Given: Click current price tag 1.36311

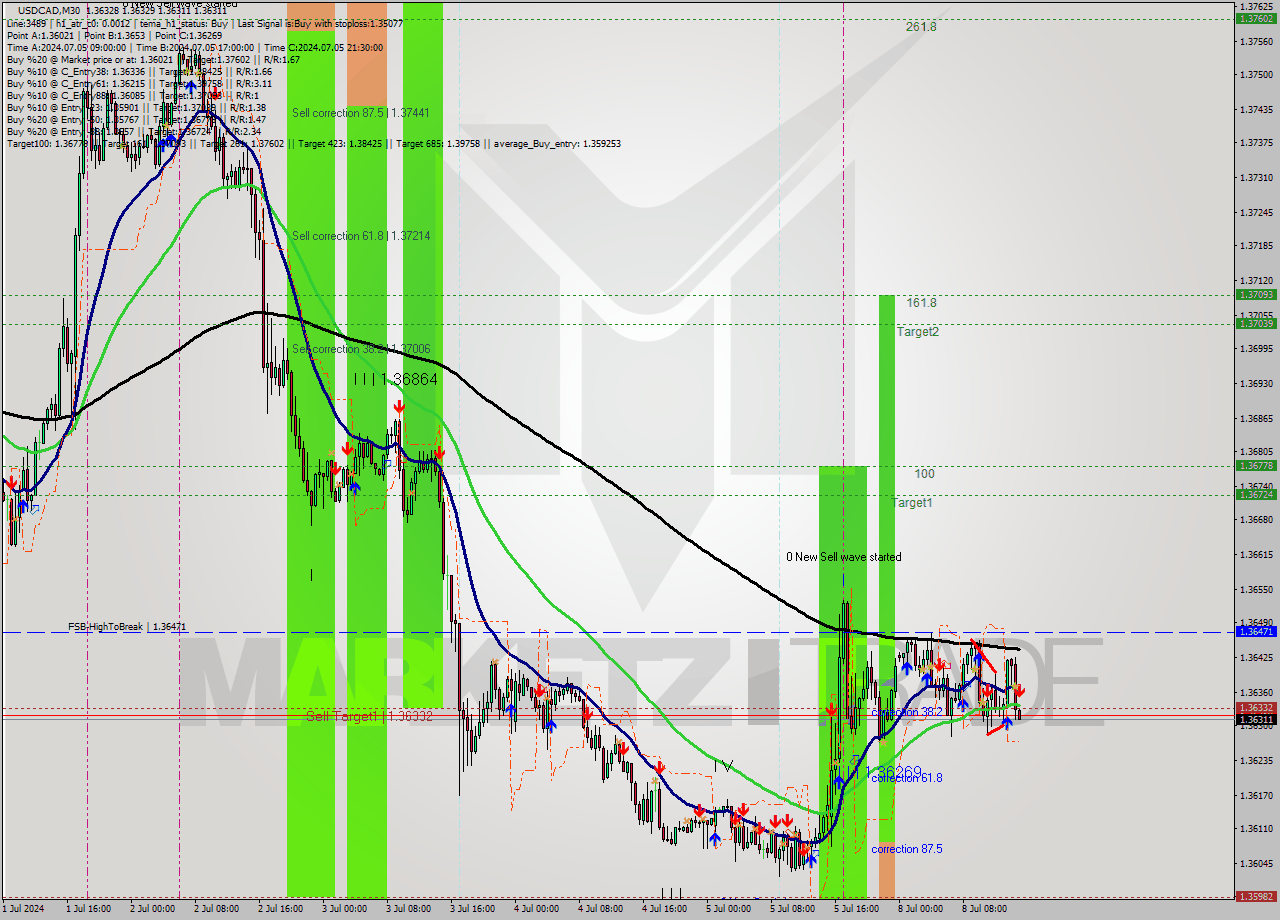Looking at the screenshot, I should [x=1255, y=719].
